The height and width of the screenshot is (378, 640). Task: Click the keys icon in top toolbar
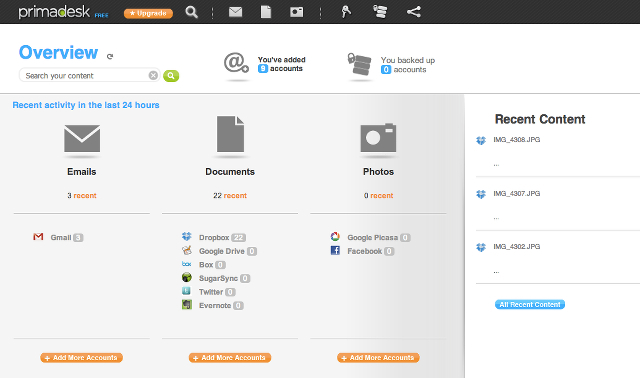(x=346, y=12)
